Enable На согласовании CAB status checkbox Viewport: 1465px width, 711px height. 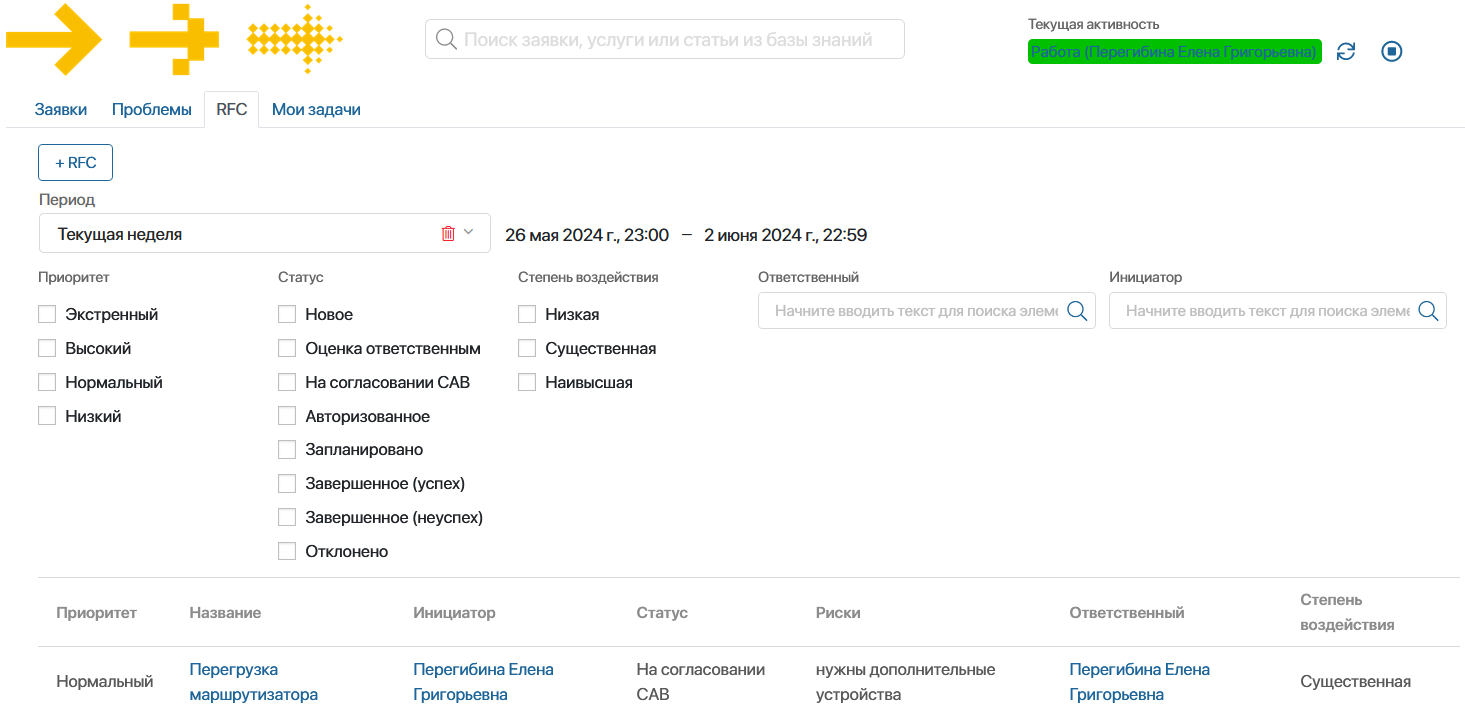point(287,382)
